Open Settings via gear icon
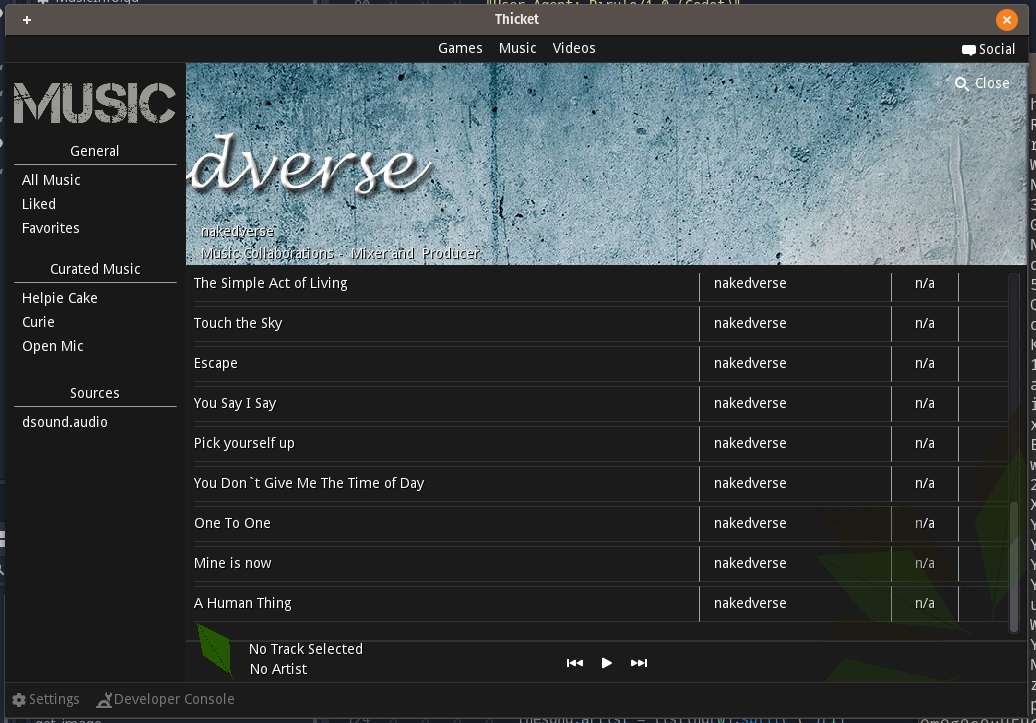1036x723 pixels. 19,700
